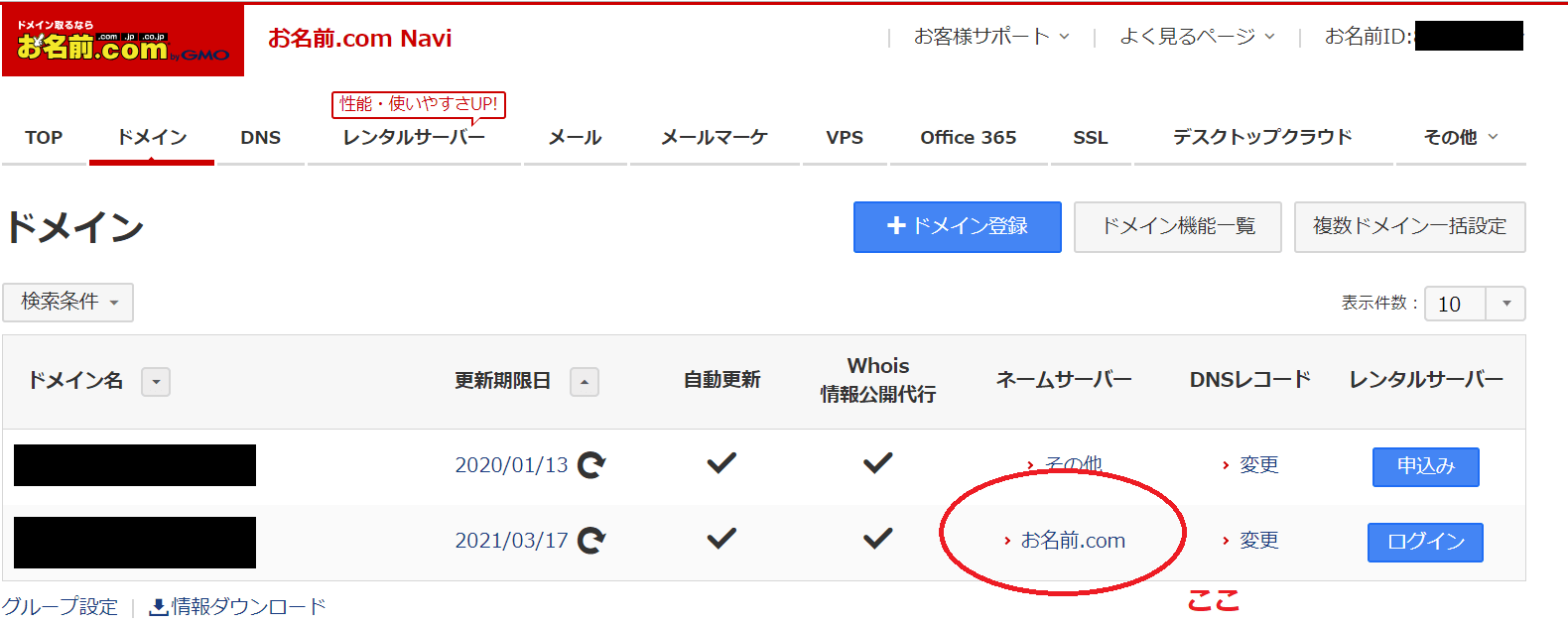
Task: Click the 2020/01/13 renewal date
Action: point(511,464)
